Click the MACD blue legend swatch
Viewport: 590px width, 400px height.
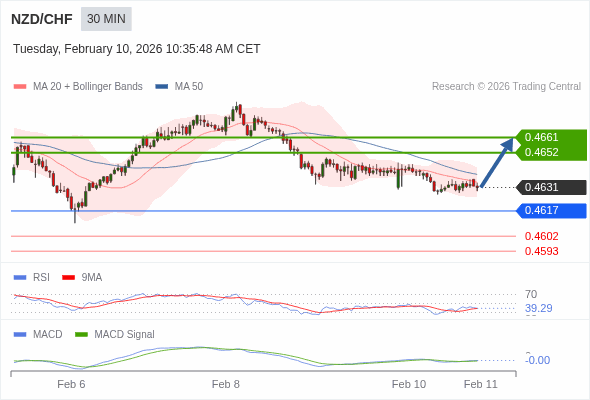tap(20, 335)
